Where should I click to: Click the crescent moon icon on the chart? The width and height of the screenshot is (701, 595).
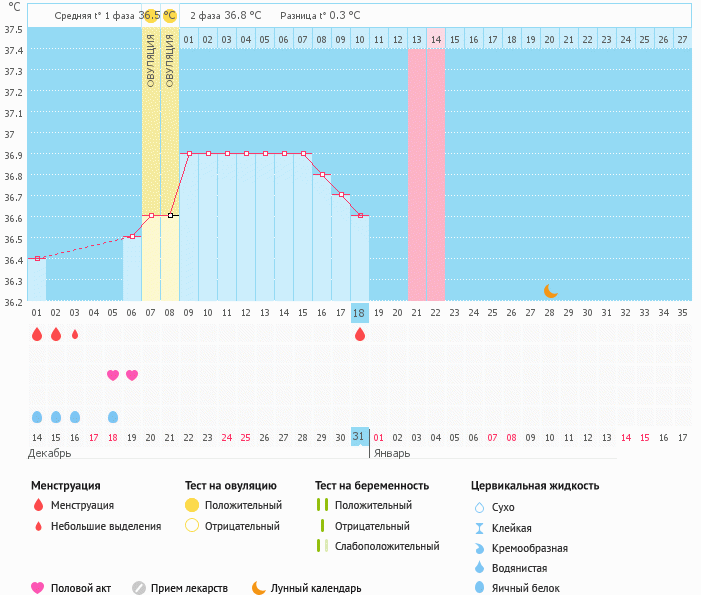click(x=550, y=290)
